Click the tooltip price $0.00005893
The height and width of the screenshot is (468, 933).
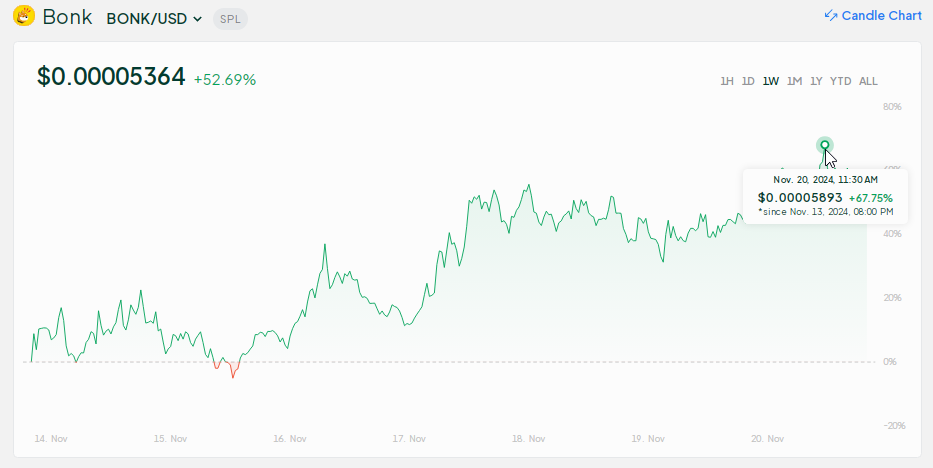click(800, 197)
